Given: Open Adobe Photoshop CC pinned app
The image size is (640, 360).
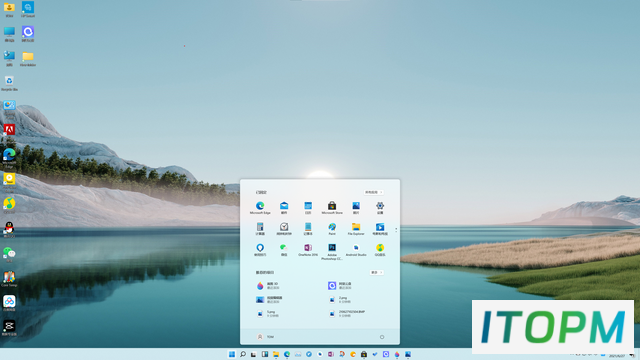Looking at the screenshot, I should [x=332, y=252].
